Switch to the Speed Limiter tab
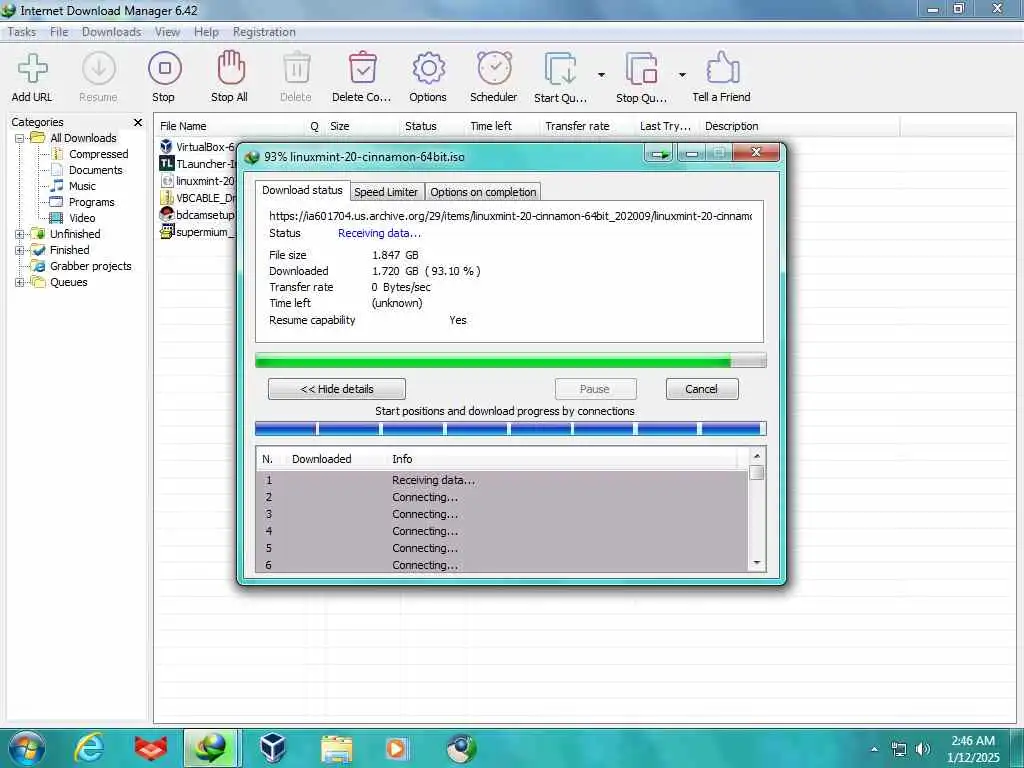Screen dimensions: 1024x768 tap(386, 192)
